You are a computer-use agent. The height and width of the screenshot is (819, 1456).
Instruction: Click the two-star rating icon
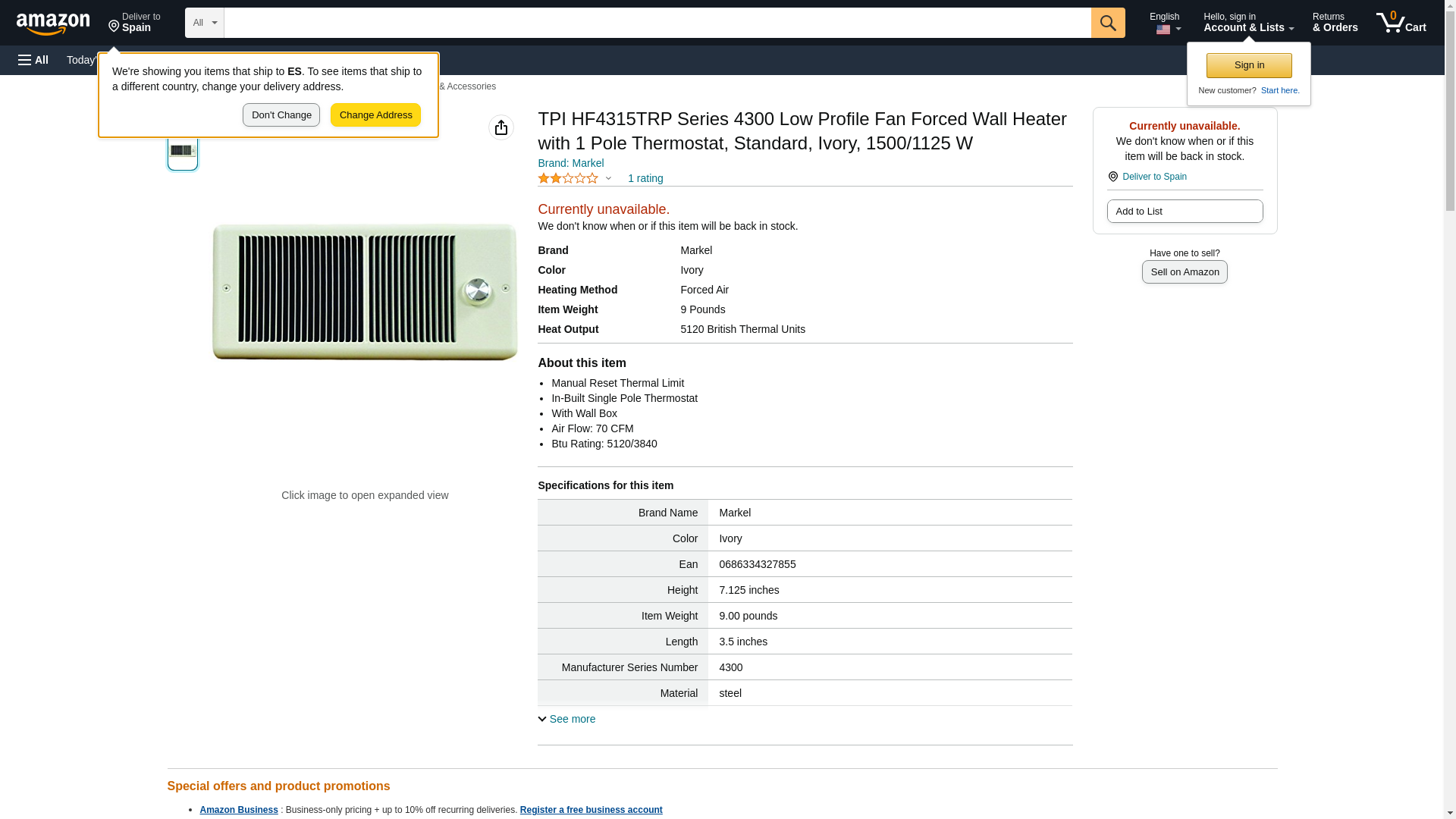(568, 178)
